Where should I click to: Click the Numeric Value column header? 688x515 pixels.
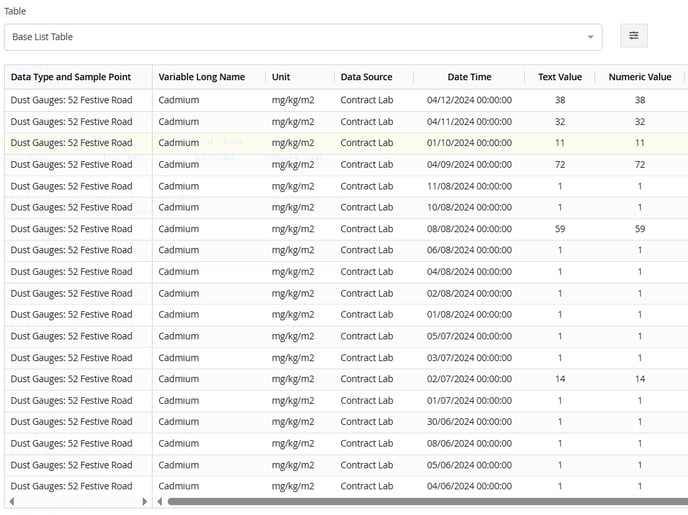(640, 77)
